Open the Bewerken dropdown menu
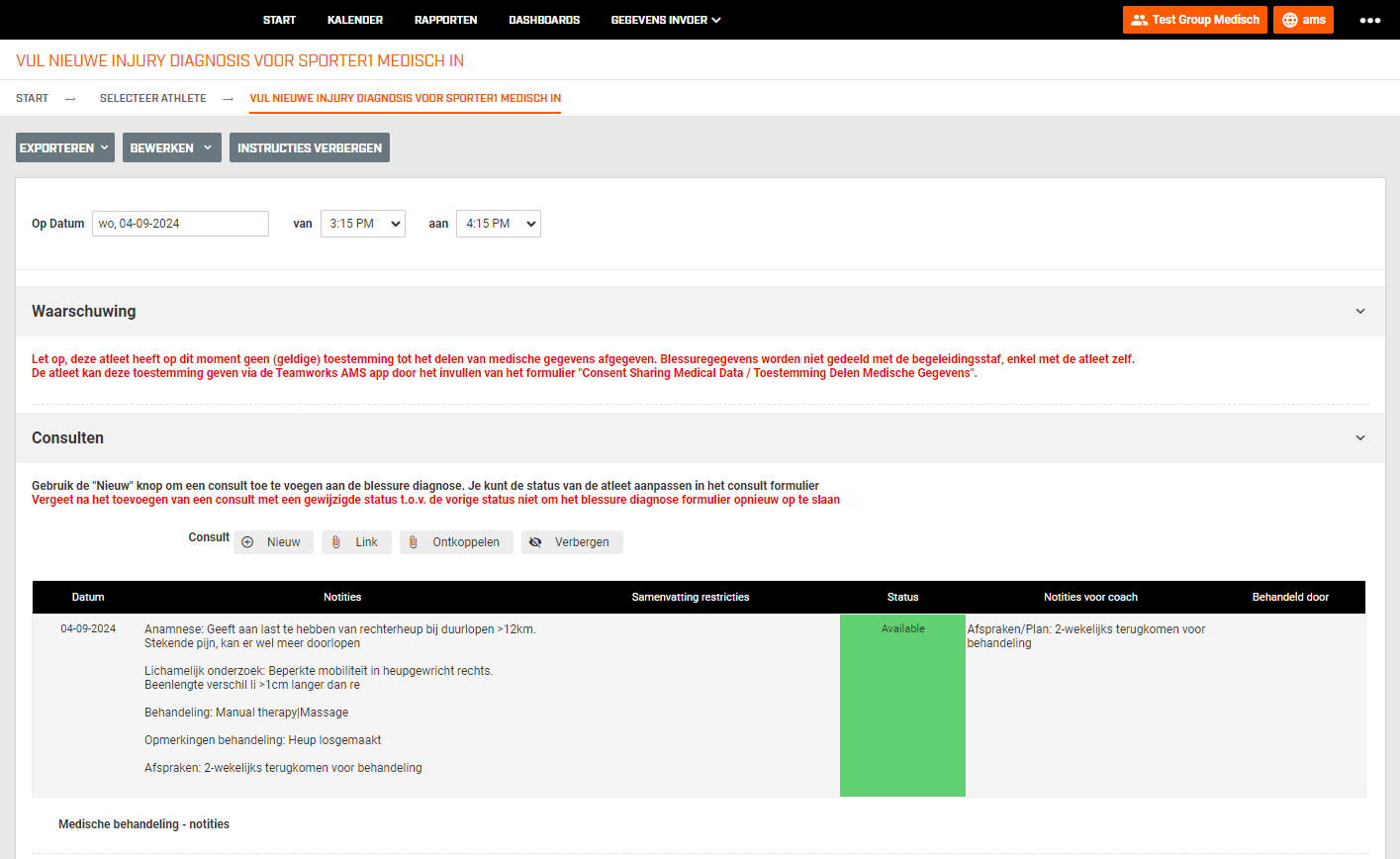 point(171,147)
